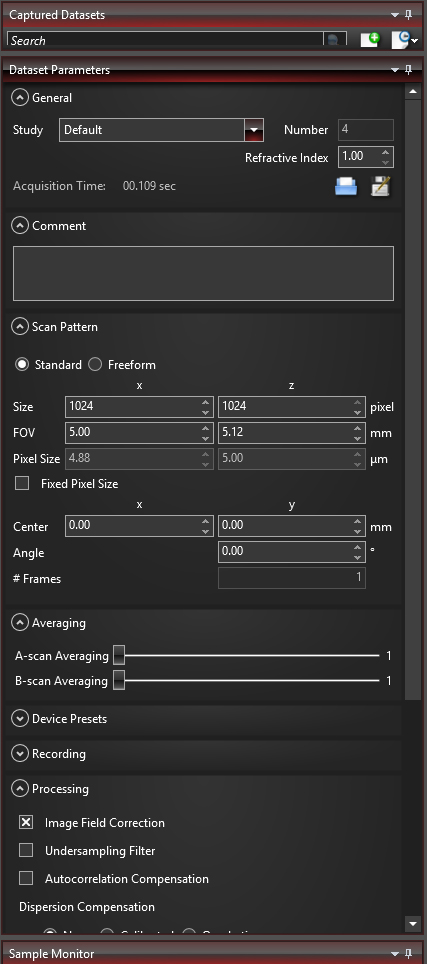Click the blue load parameters icon
The height and width of the screenshot is (964, 427).
pyautogui.click(x=346, y=186)
